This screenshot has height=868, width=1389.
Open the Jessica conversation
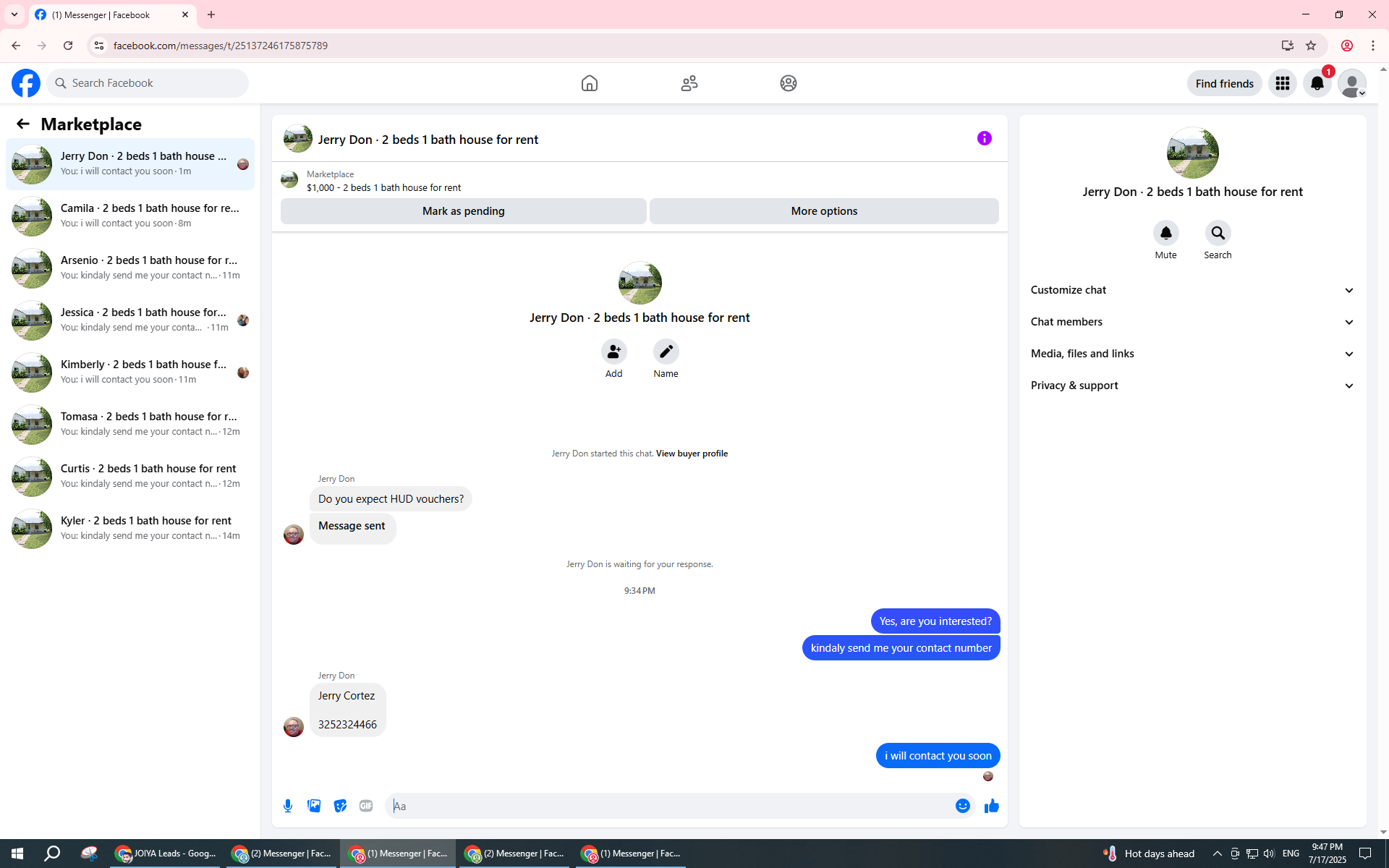(130, 320)
